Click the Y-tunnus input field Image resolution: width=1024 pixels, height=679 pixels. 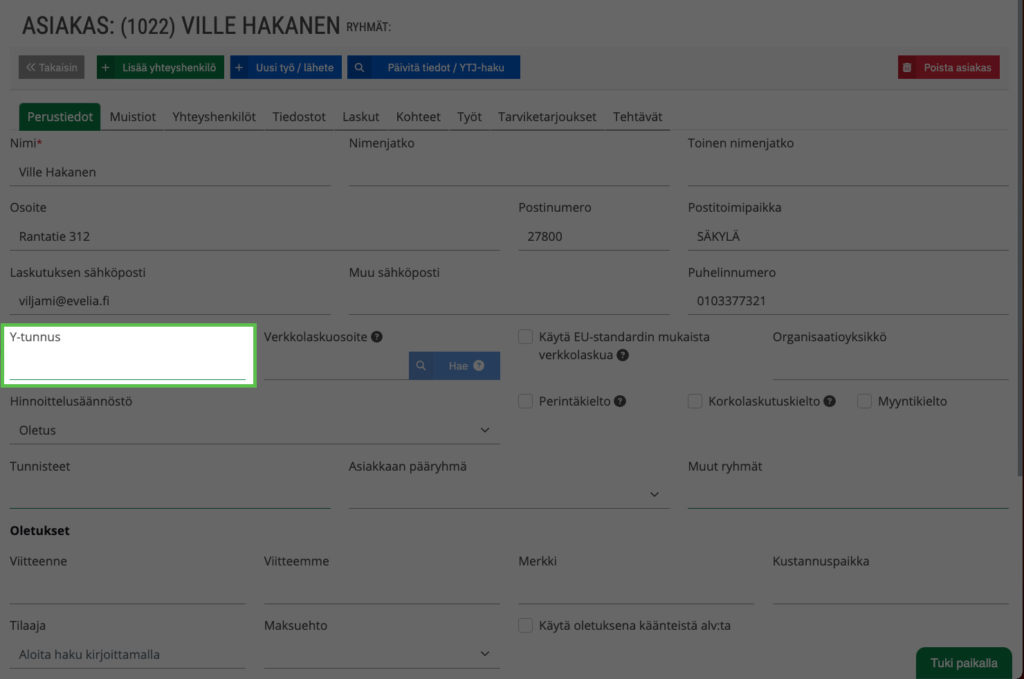[128, 360]
